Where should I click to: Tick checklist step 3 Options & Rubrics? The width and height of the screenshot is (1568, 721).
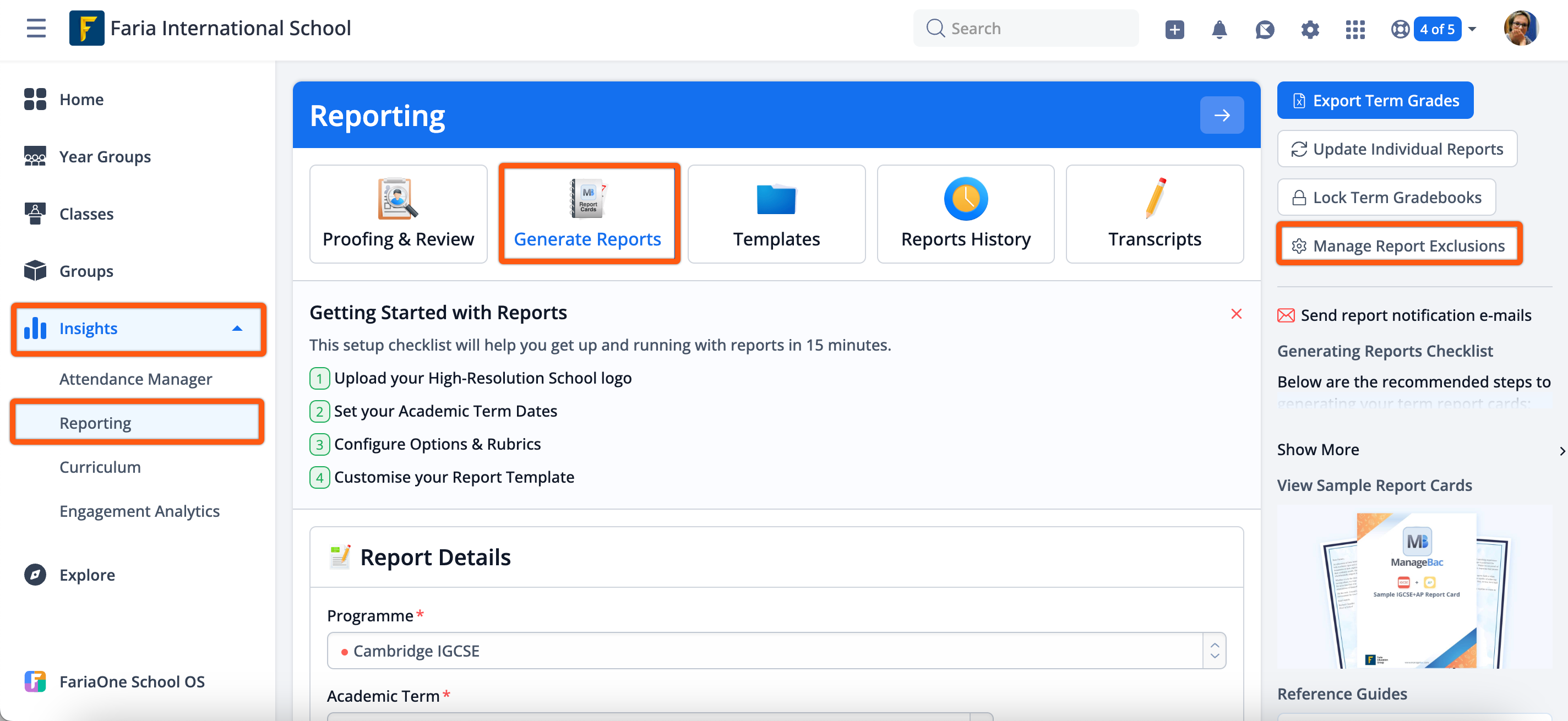(319, 444)
